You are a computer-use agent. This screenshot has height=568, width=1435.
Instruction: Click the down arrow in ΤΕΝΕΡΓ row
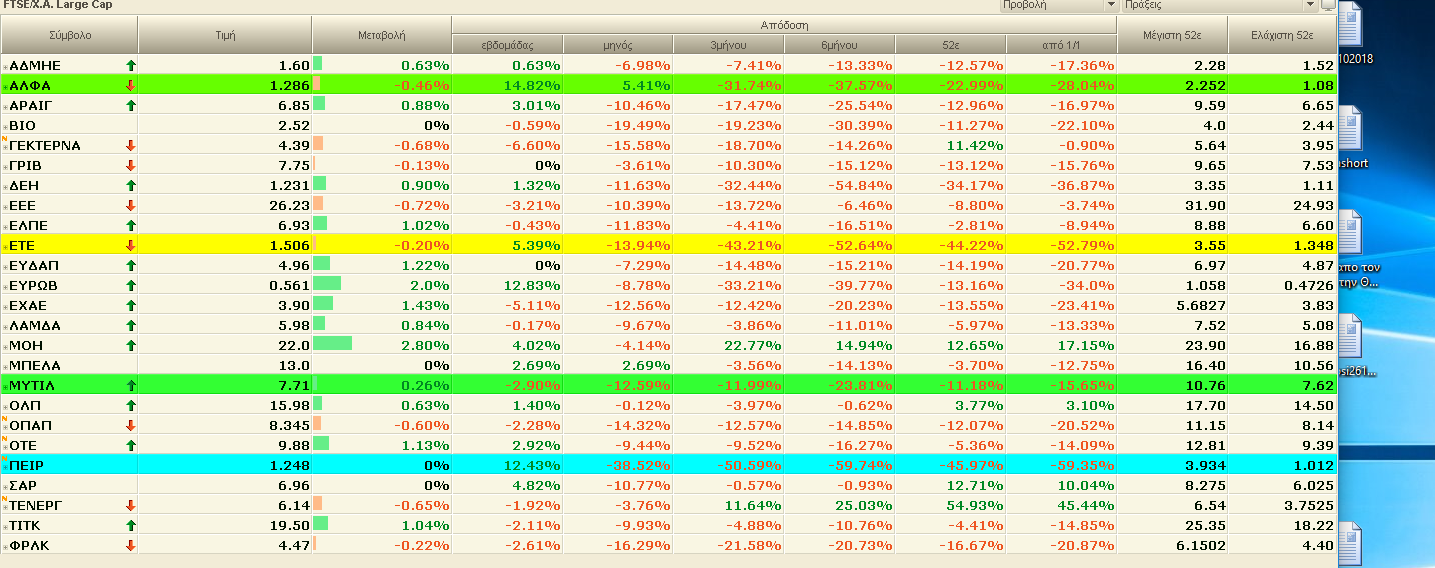tap(130, 505)
